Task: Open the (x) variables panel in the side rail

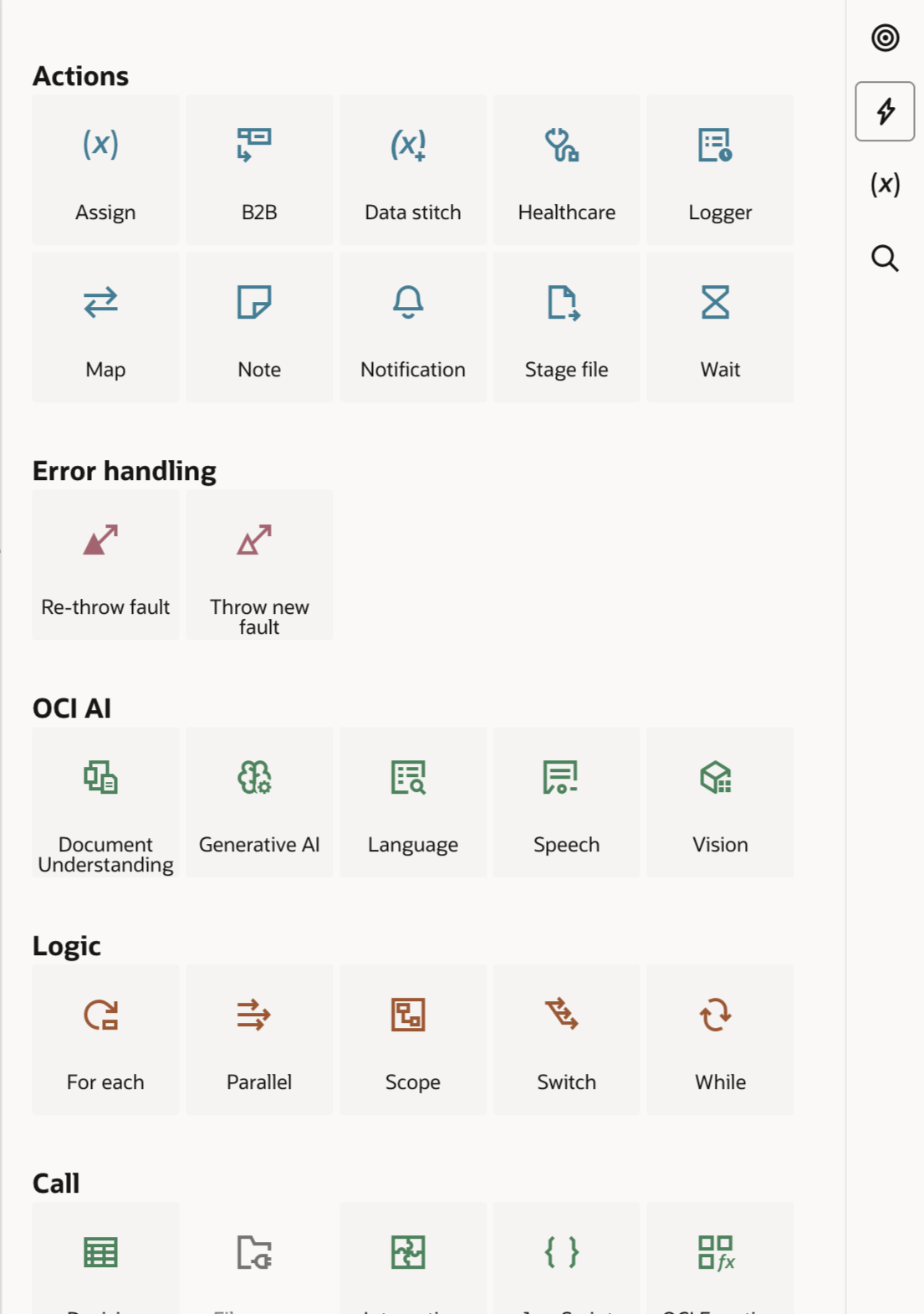Action: pyautogui.click(x=885, y=184)
